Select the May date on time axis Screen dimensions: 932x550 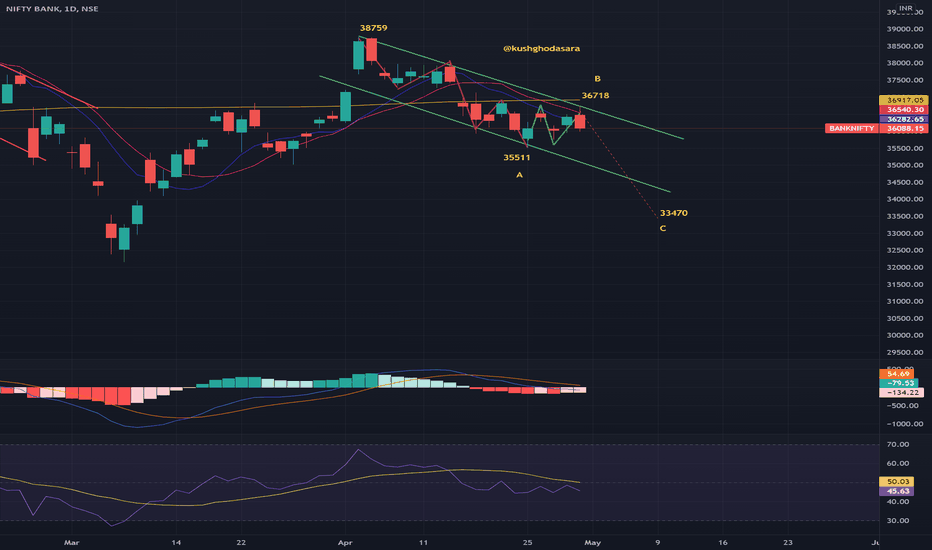tap(593, 542)
